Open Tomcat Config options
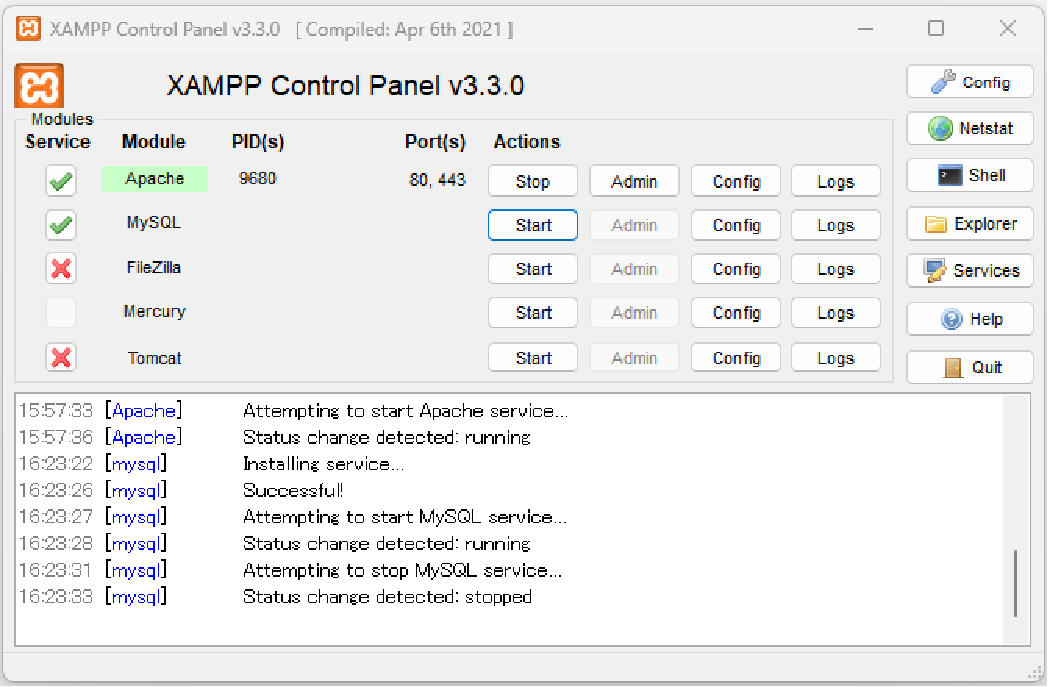The image size is (1048, 687). (x=736, y=358)
